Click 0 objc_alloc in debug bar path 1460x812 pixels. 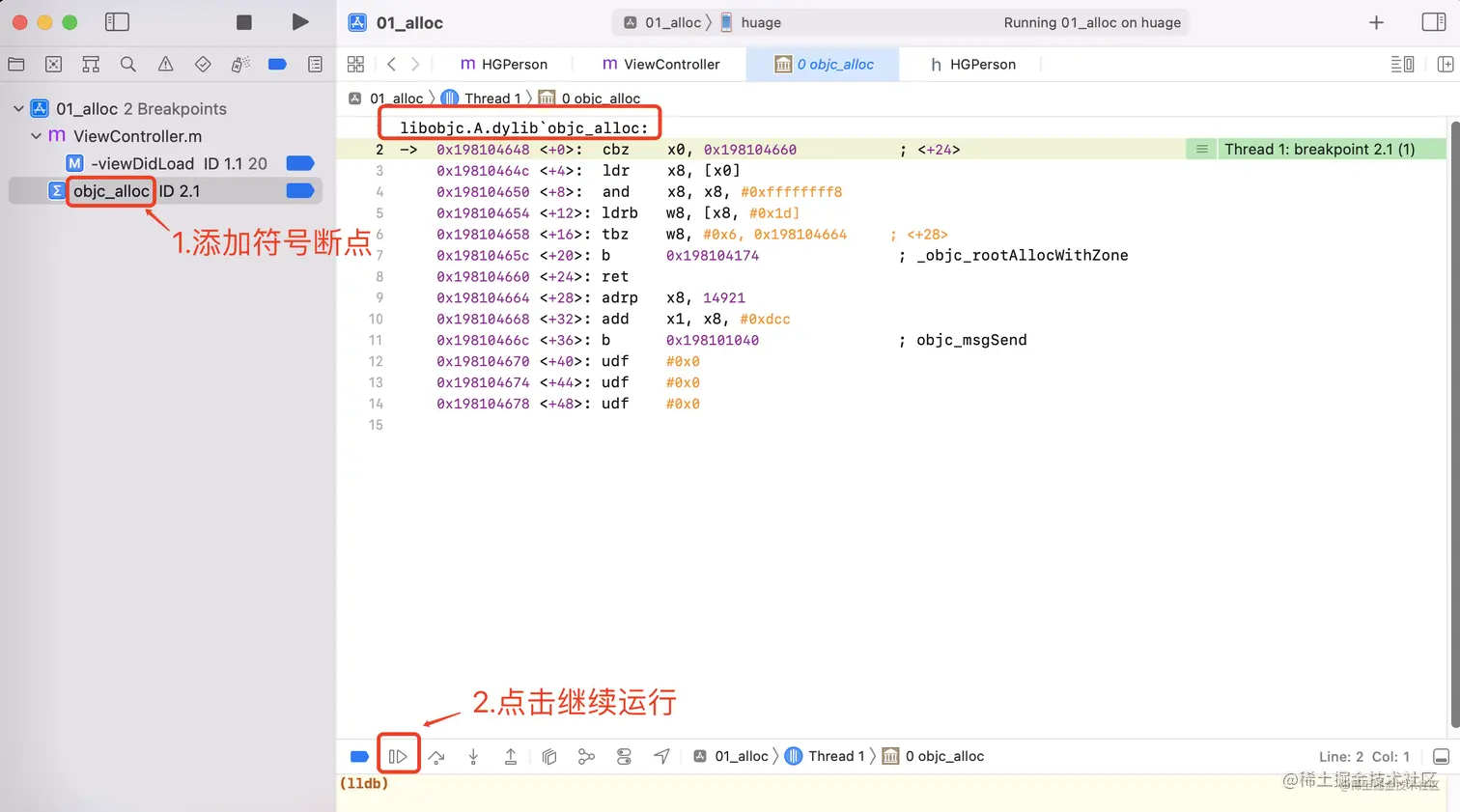[x=934, y=756]
